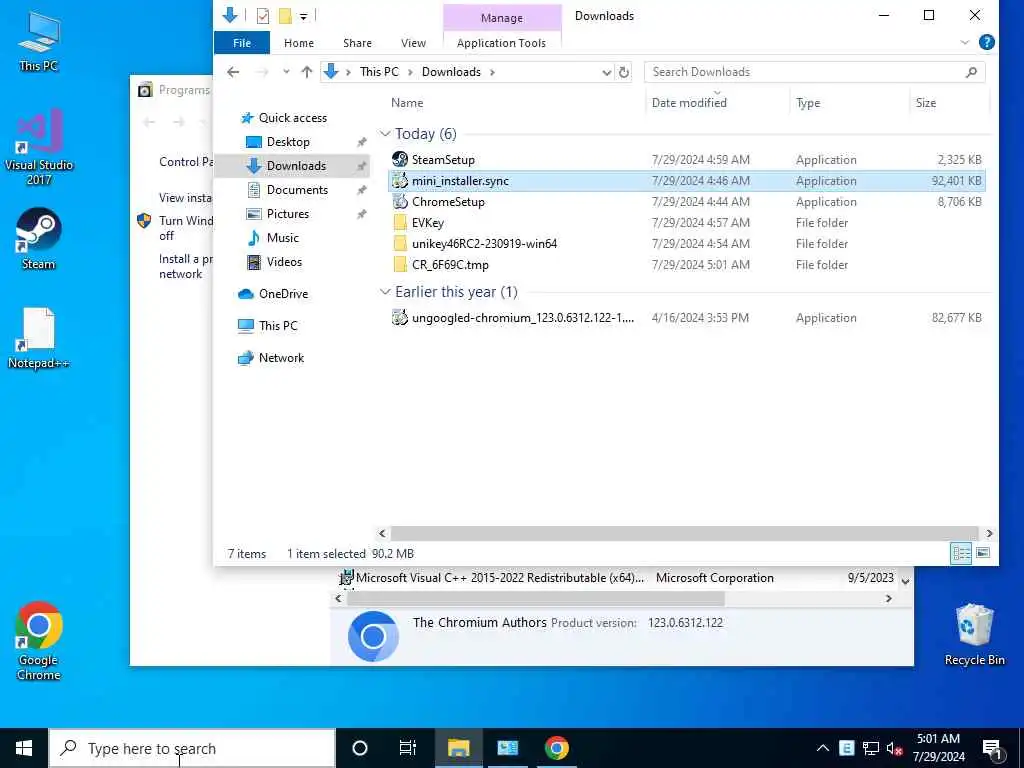
Task: Open the Share ribbon tab
Action: pos(357,43)
